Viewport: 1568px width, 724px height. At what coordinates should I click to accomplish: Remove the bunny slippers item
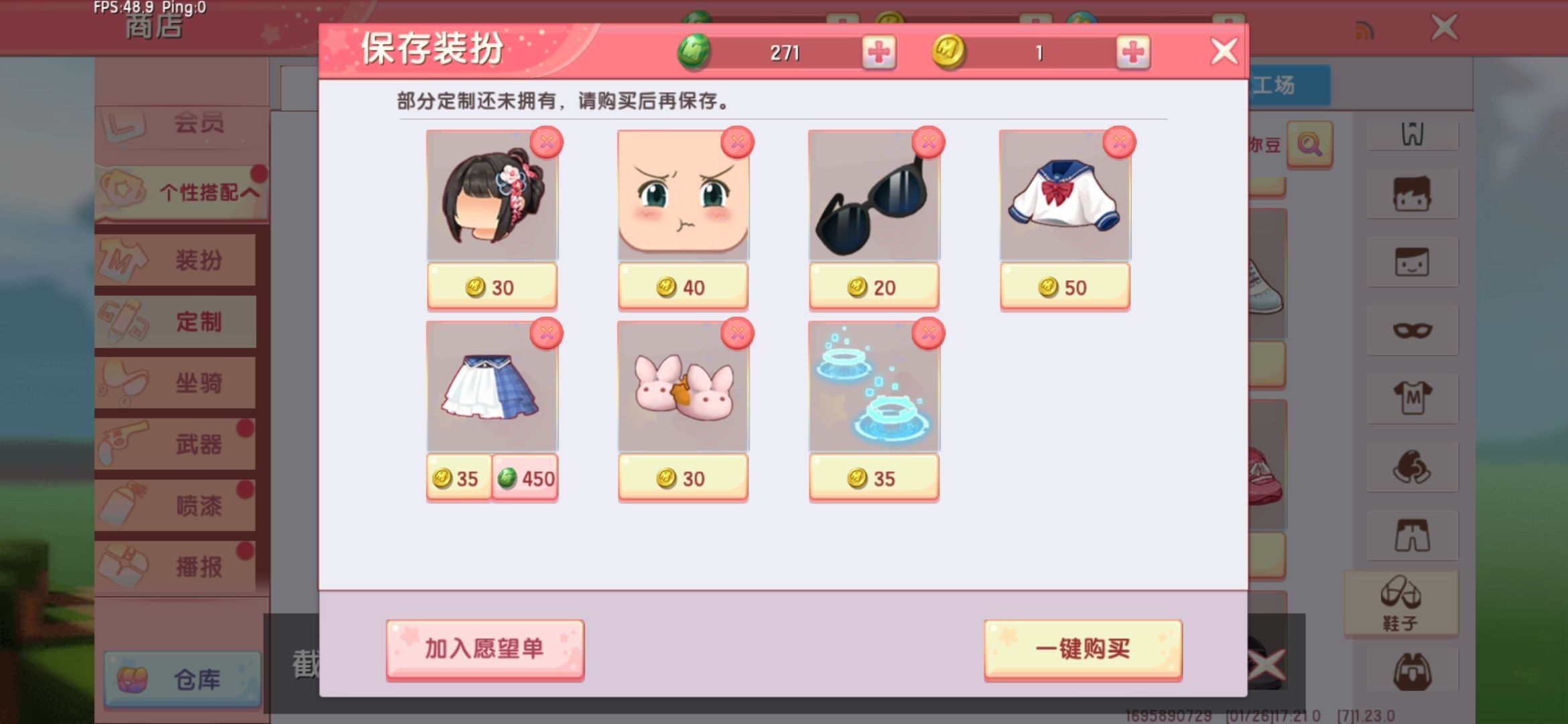pos(738,333)
